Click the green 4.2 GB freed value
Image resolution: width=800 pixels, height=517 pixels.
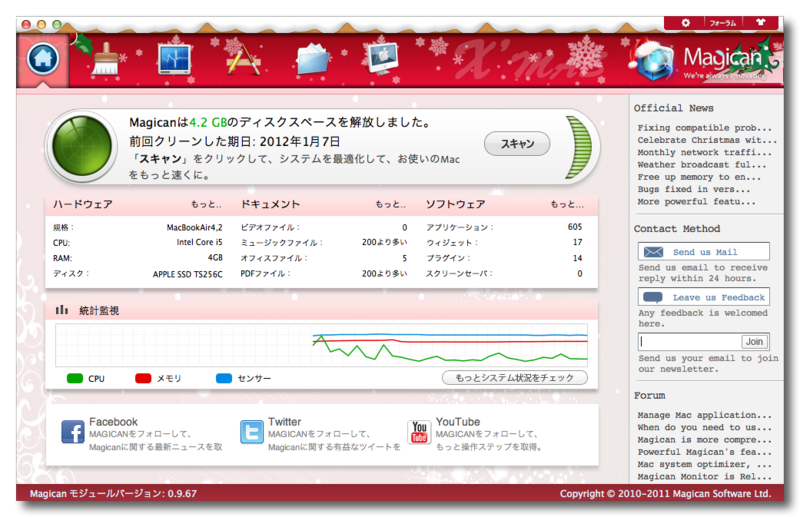pos(208,122)
